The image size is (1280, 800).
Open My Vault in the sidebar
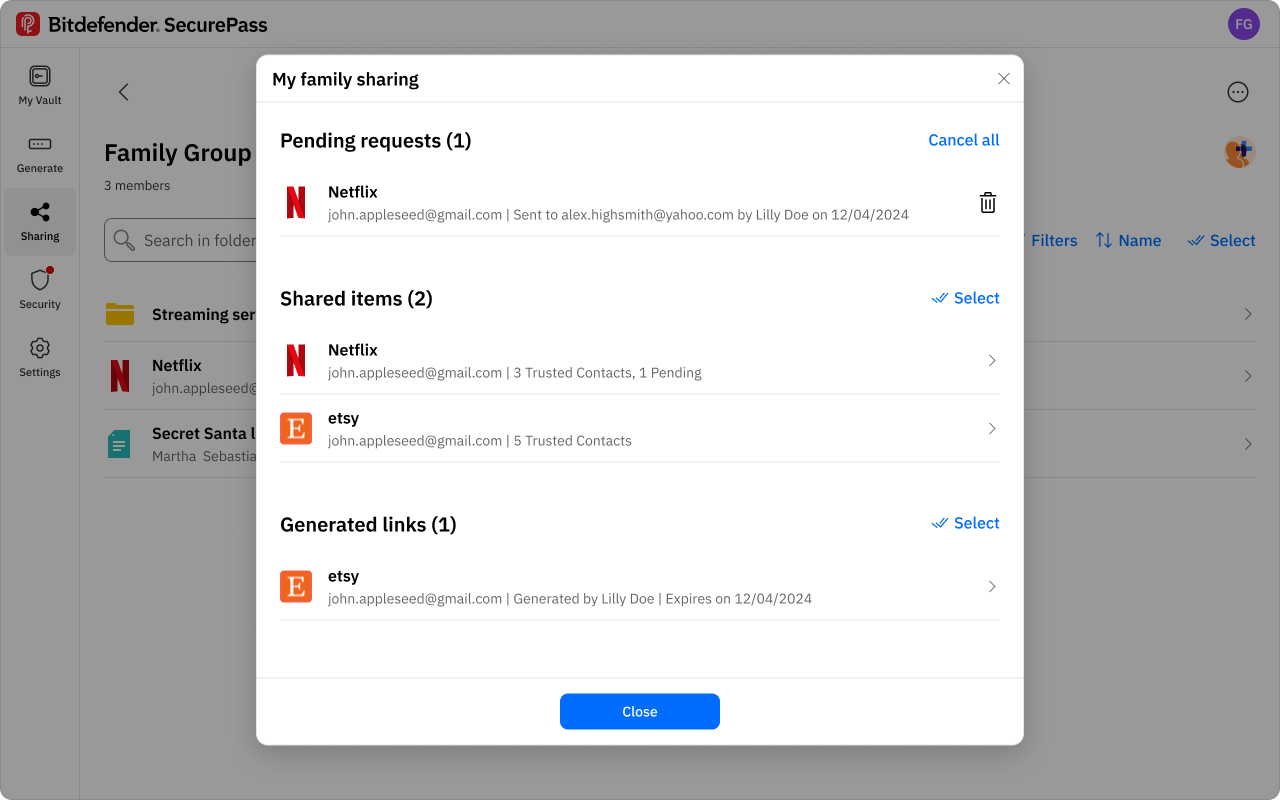[x=40, y=85]
